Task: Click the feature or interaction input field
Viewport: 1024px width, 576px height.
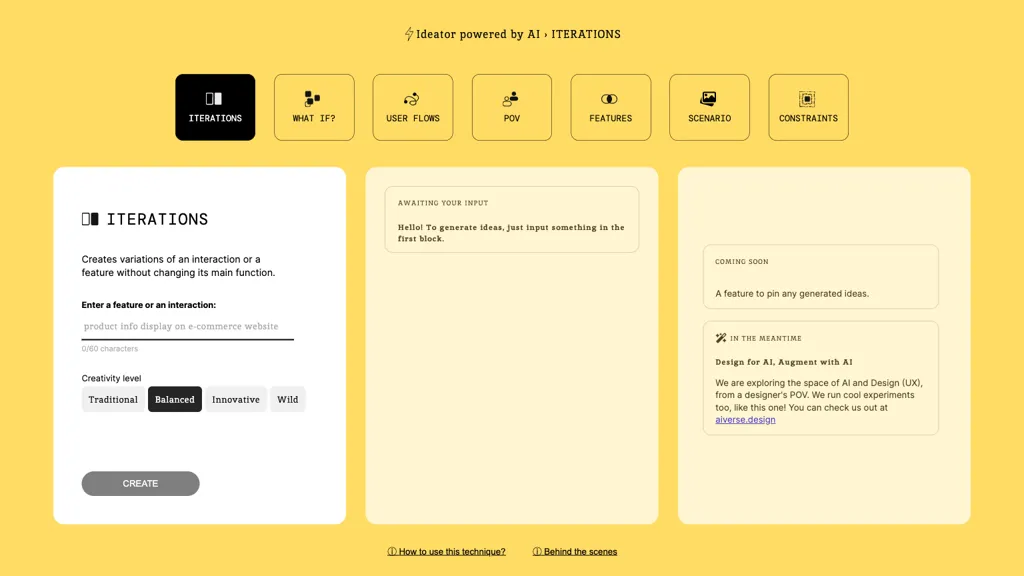Action: (187, 326)
